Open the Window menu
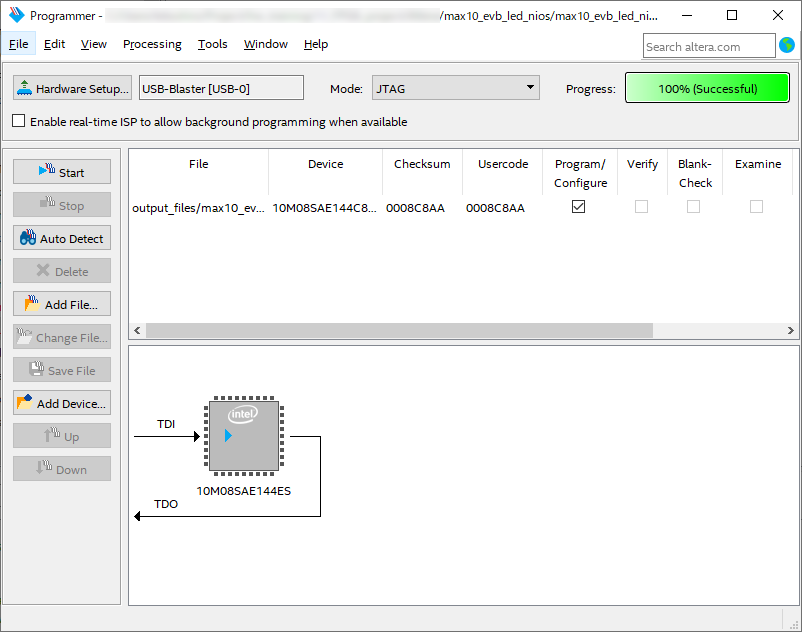802x632 pixels. [x=265, y=44]
